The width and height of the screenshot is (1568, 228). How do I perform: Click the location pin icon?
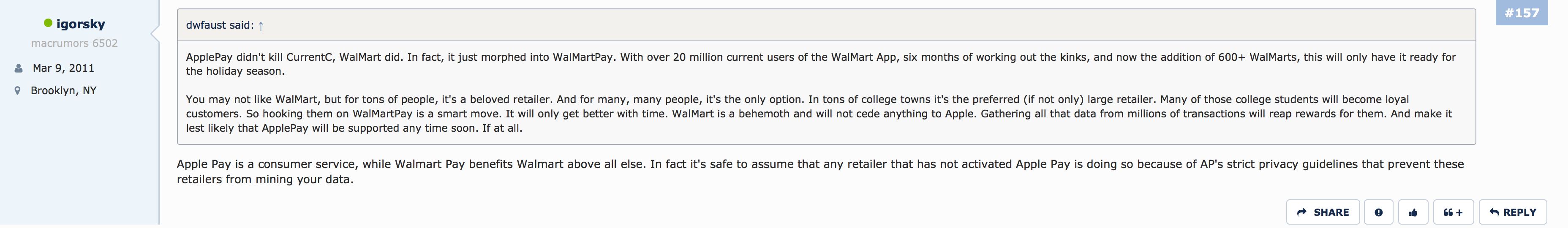(x=18, y=91)
